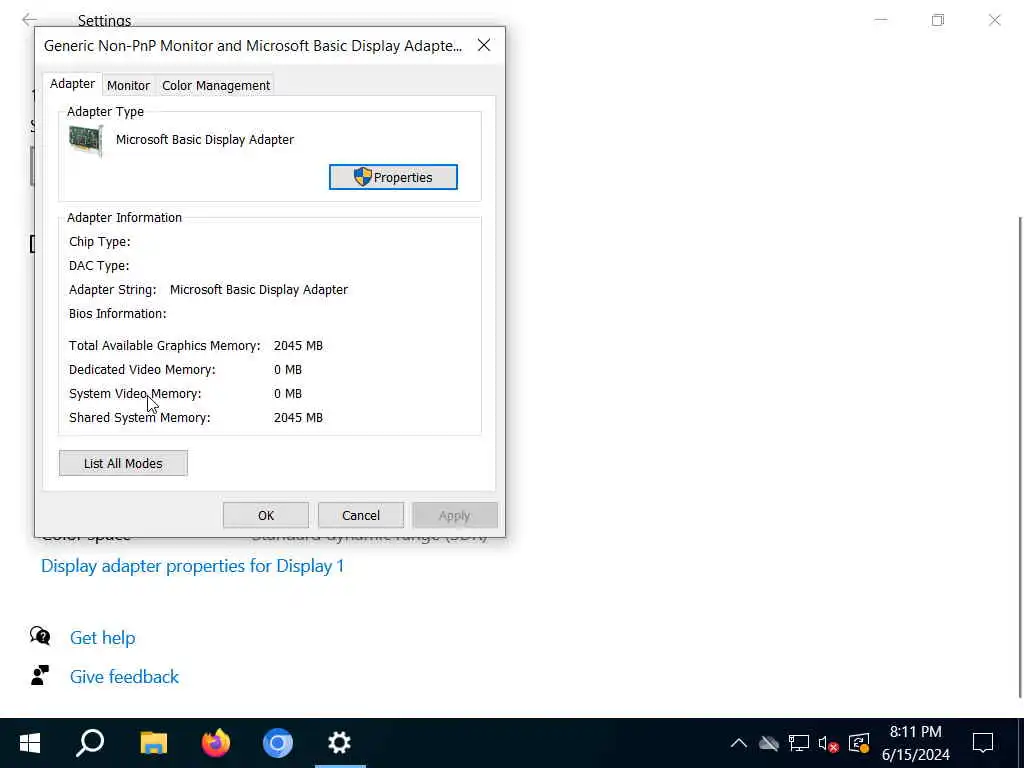
Task: Confirm dialog with OK button
Action: click(x=266, y=515)
